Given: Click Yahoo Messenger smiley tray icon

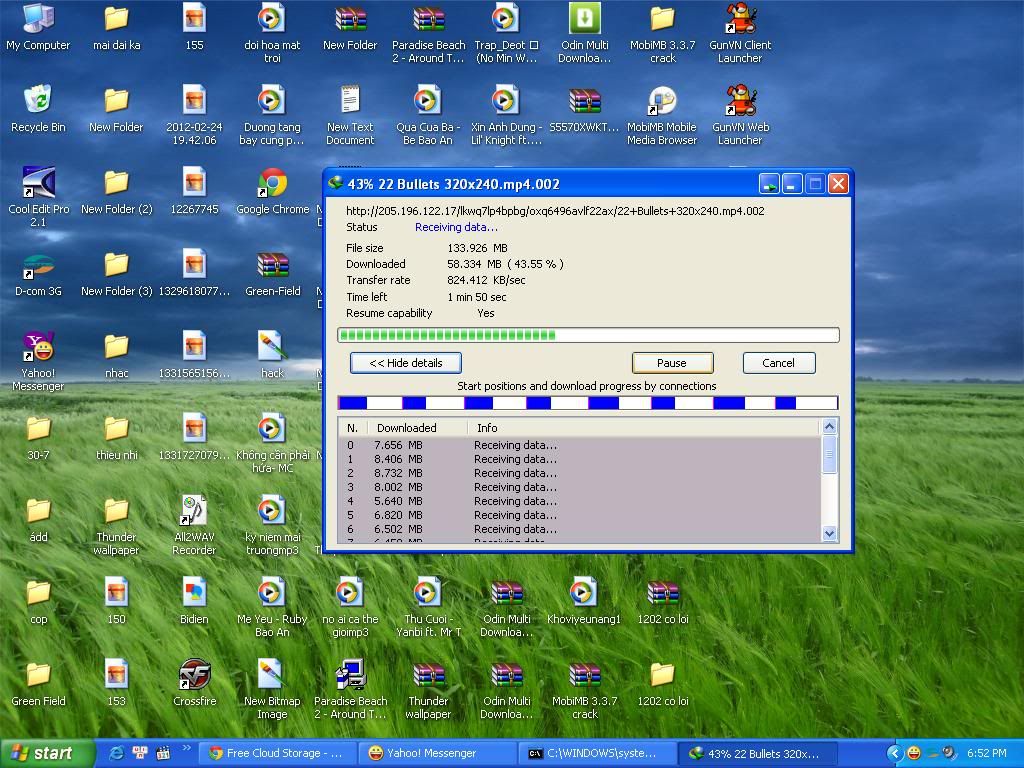Looking at the screenshot, I should coord(914,753).
